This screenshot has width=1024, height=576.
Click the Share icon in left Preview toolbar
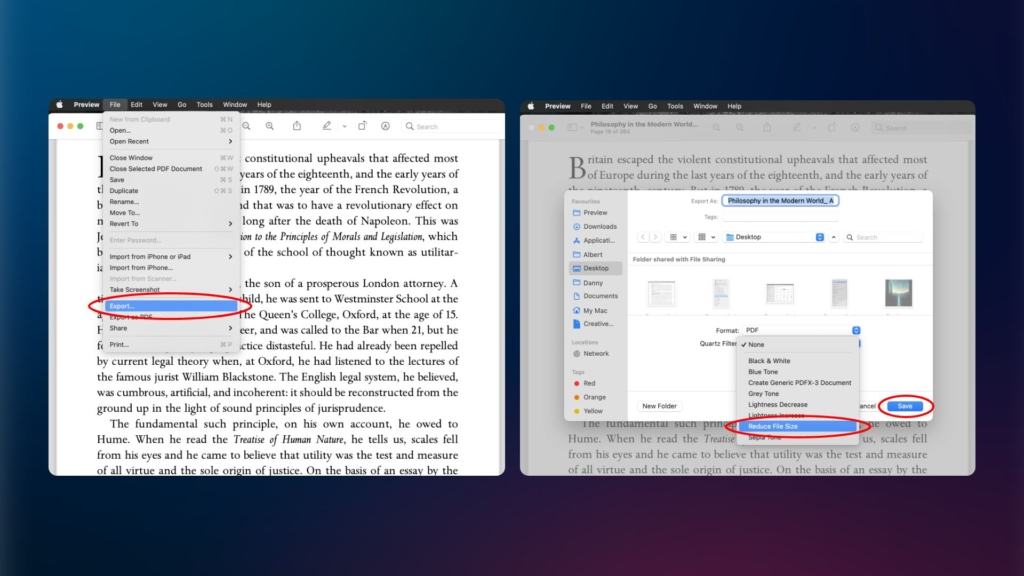(297, 126)
